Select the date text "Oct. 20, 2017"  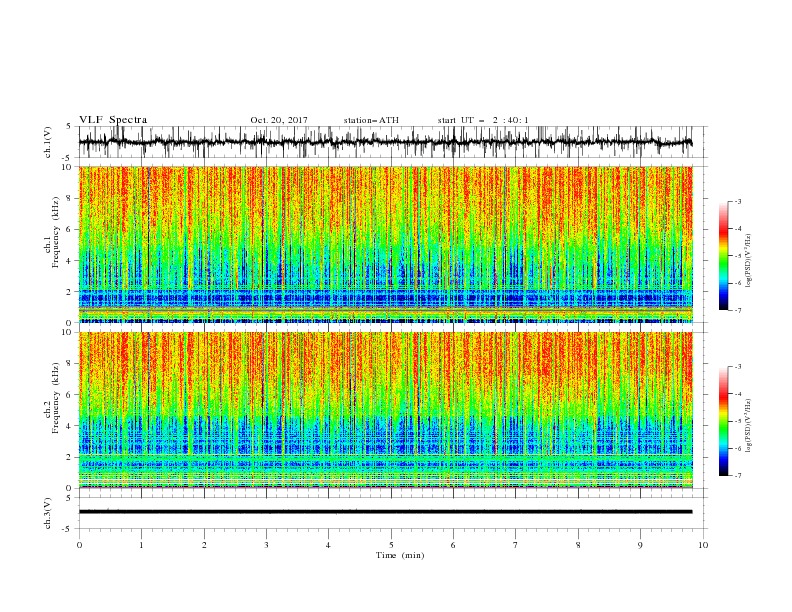click(279, 120)
